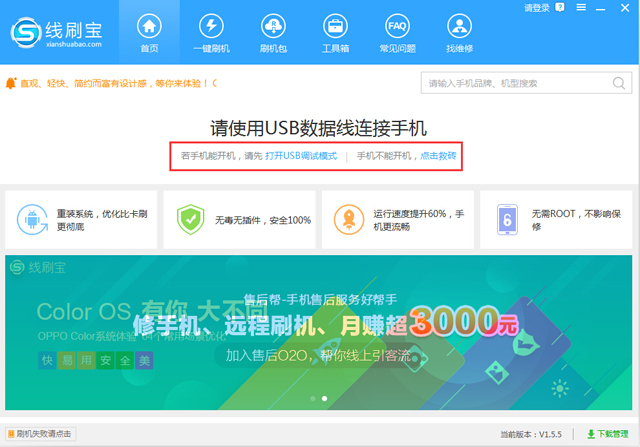This screenshot has width=640, height=447.
Task: Select the 重装系统 feature text
Action: tap(102, 220)
